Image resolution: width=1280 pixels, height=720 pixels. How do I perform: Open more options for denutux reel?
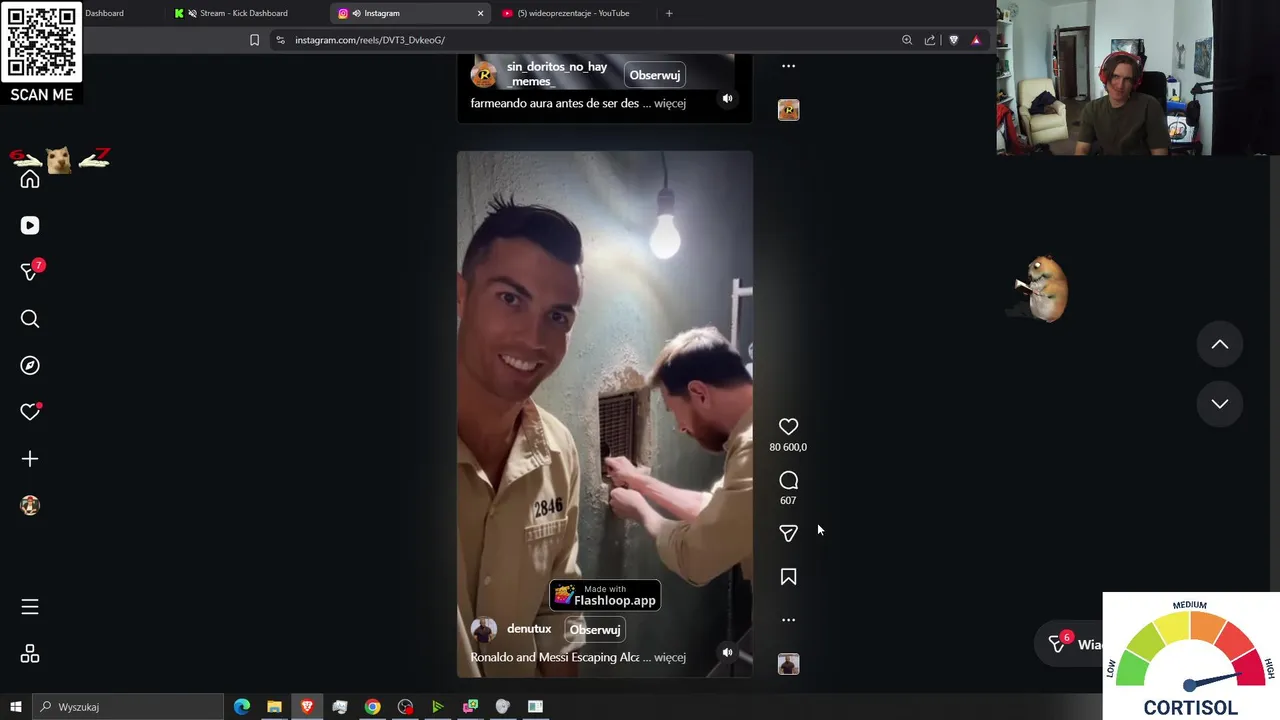pyautogui.click(x=788, y=620)
